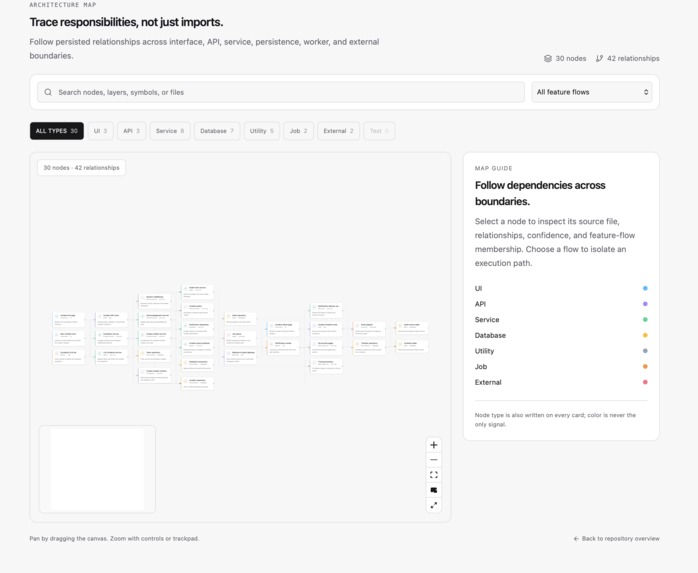Click the red External legend dot
698x573 pixels.
click(645, 382)
